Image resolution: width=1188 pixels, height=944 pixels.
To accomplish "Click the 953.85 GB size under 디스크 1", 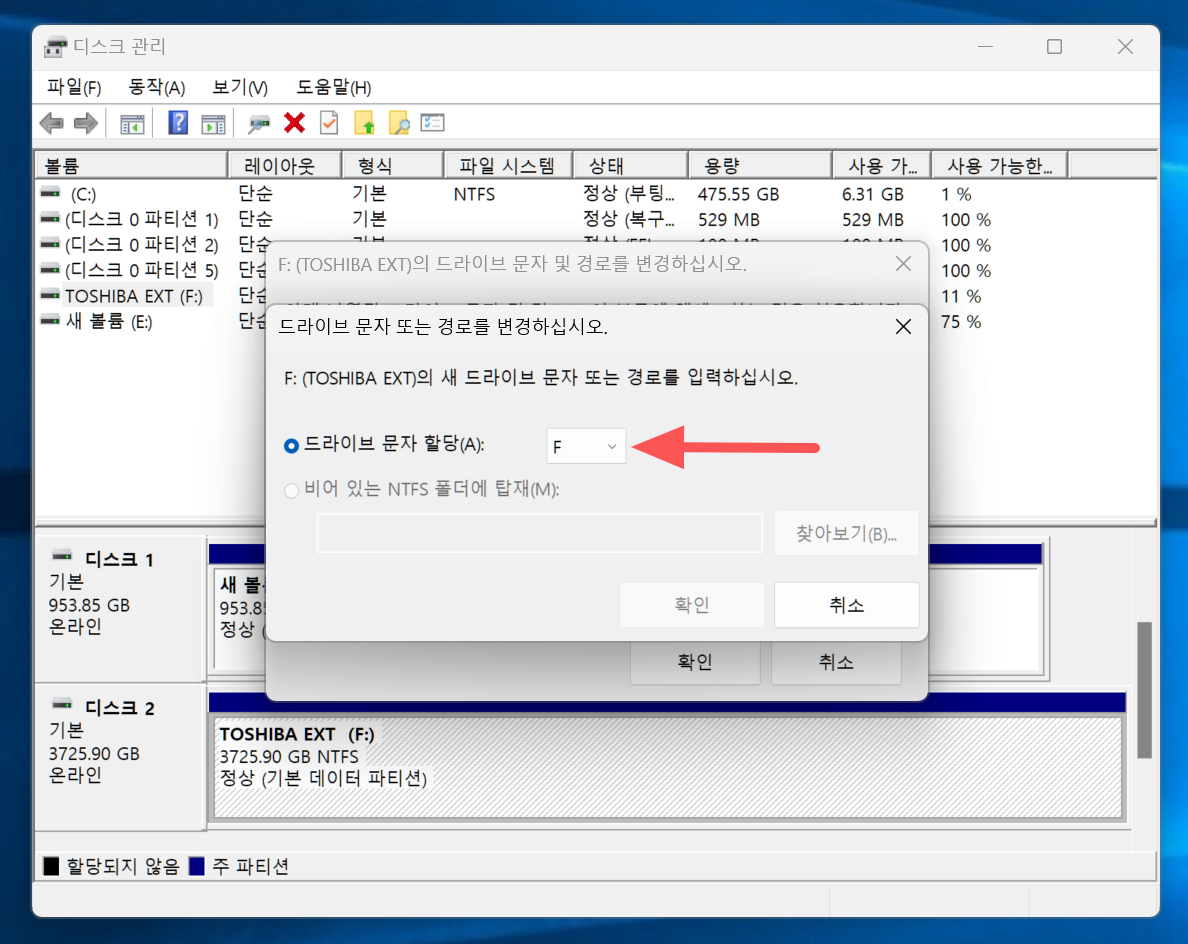I will tap(89, 605).
